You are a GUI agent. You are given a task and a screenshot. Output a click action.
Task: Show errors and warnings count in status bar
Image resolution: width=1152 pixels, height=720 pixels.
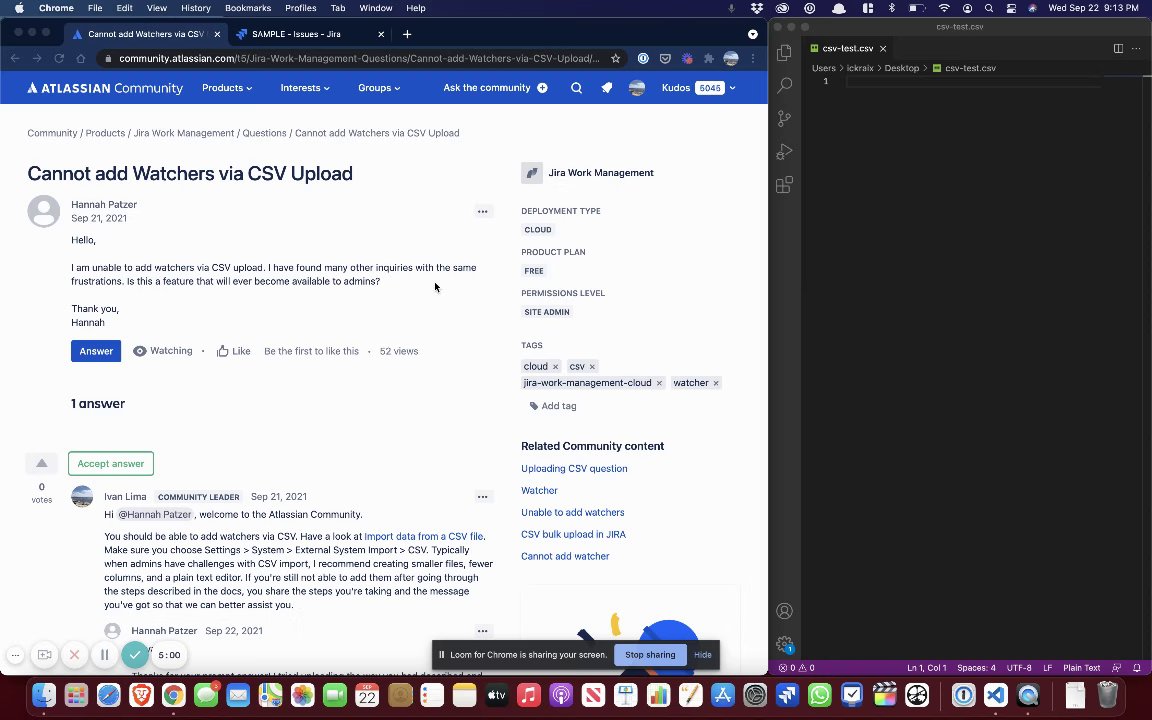[x=796, y=668]
